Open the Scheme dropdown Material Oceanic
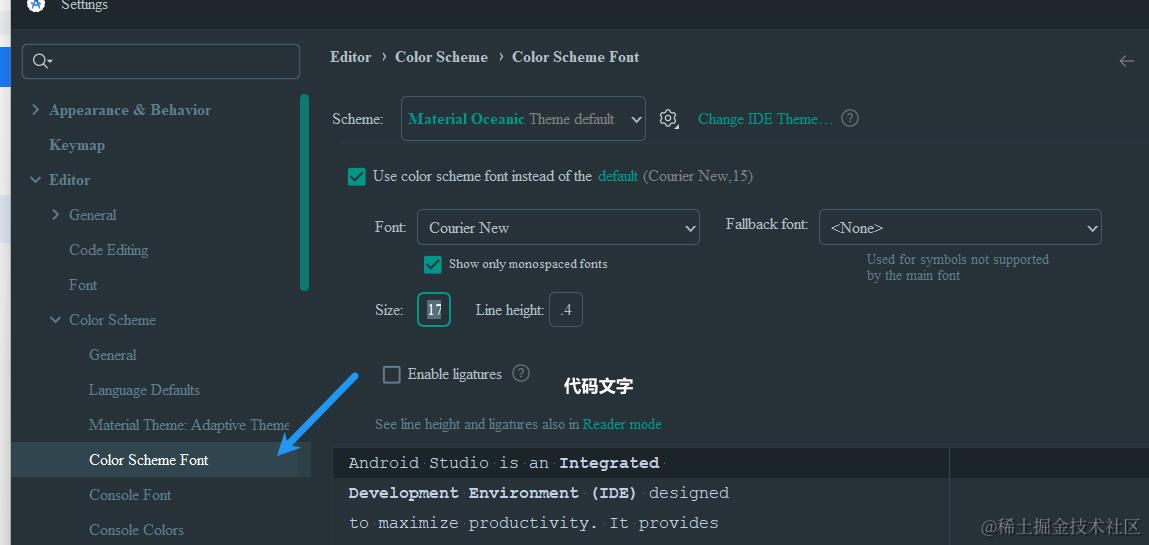Image resolution: width=1149 pixels, height=545 pixels. pos(523,119)
